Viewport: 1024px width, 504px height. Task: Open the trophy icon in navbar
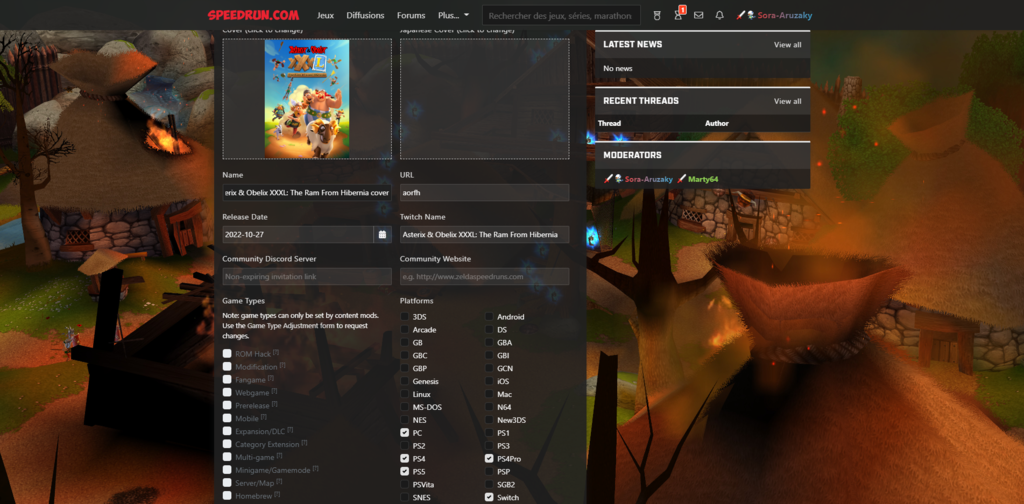[x=658, y=15]
